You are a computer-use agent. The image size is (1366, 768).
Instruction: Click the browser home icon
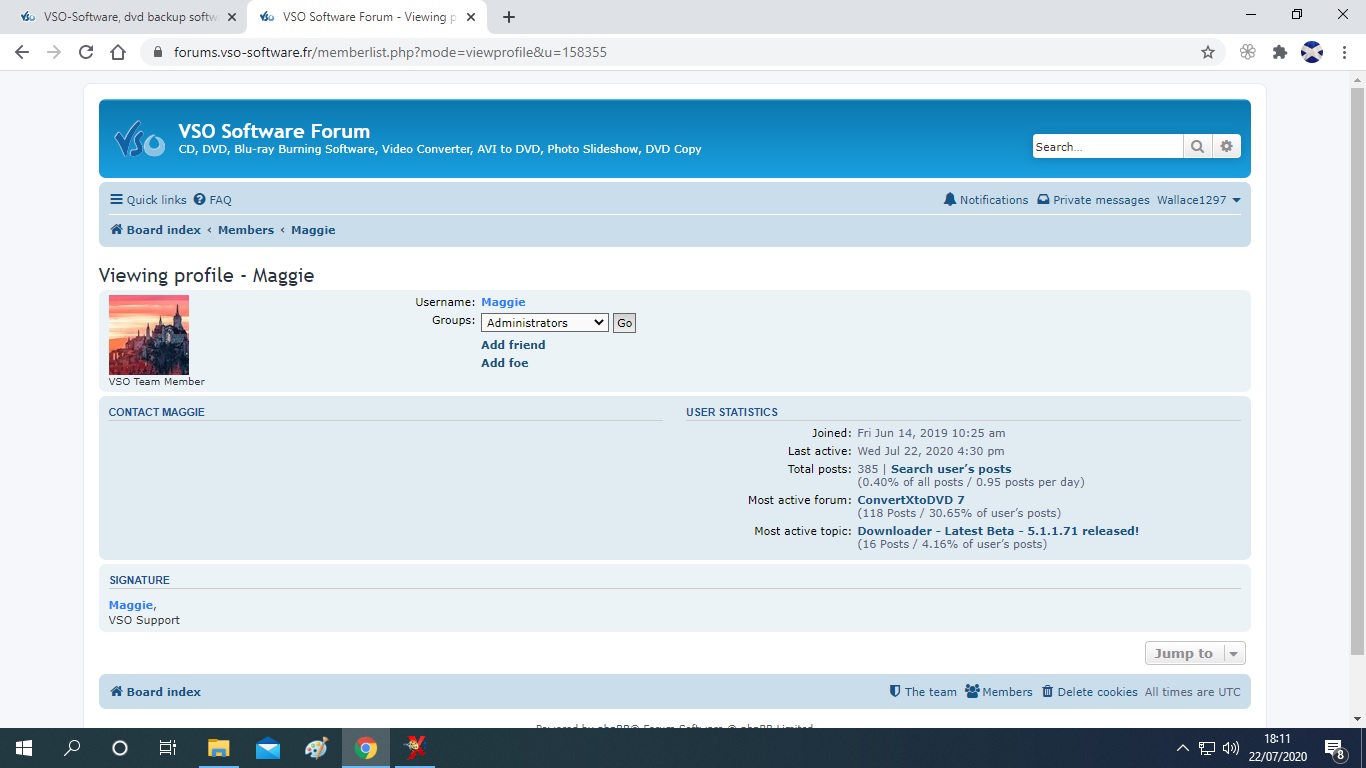118,52
